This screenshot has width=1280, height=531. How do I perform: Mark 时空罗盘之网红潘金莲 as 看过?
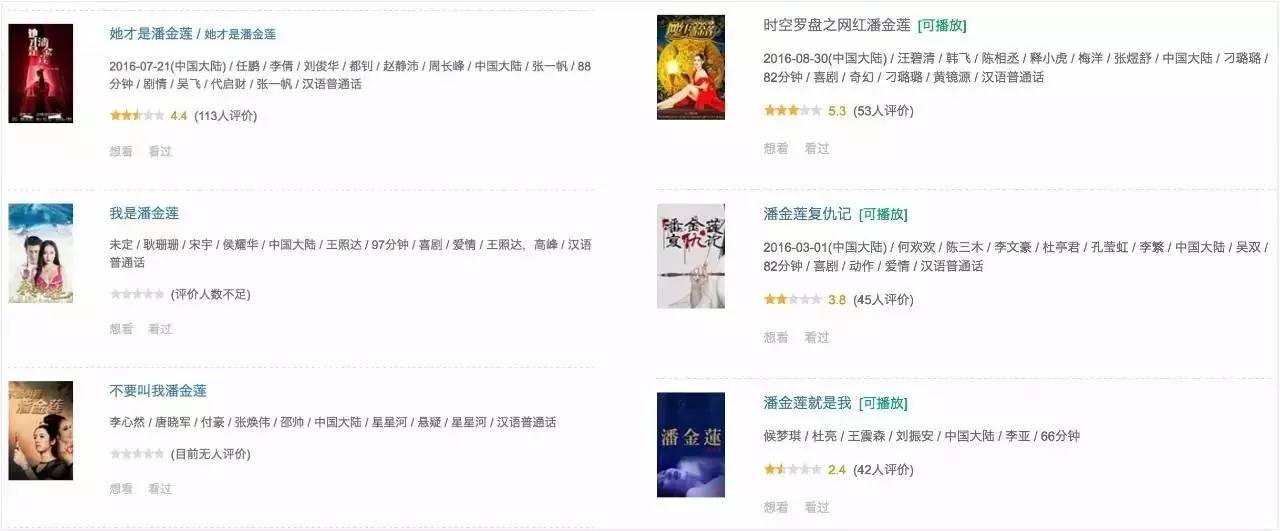817,148
